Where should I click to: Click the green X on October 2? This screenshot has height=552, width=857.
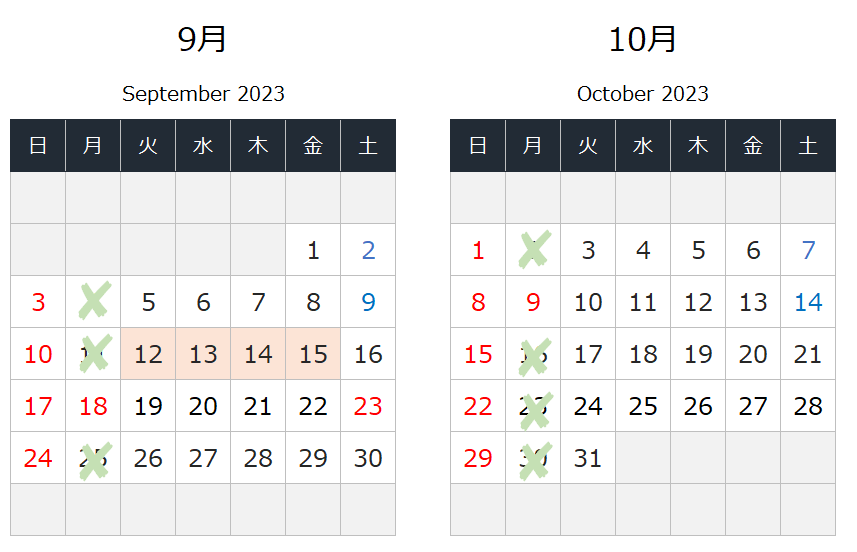(x=535, y=249)
